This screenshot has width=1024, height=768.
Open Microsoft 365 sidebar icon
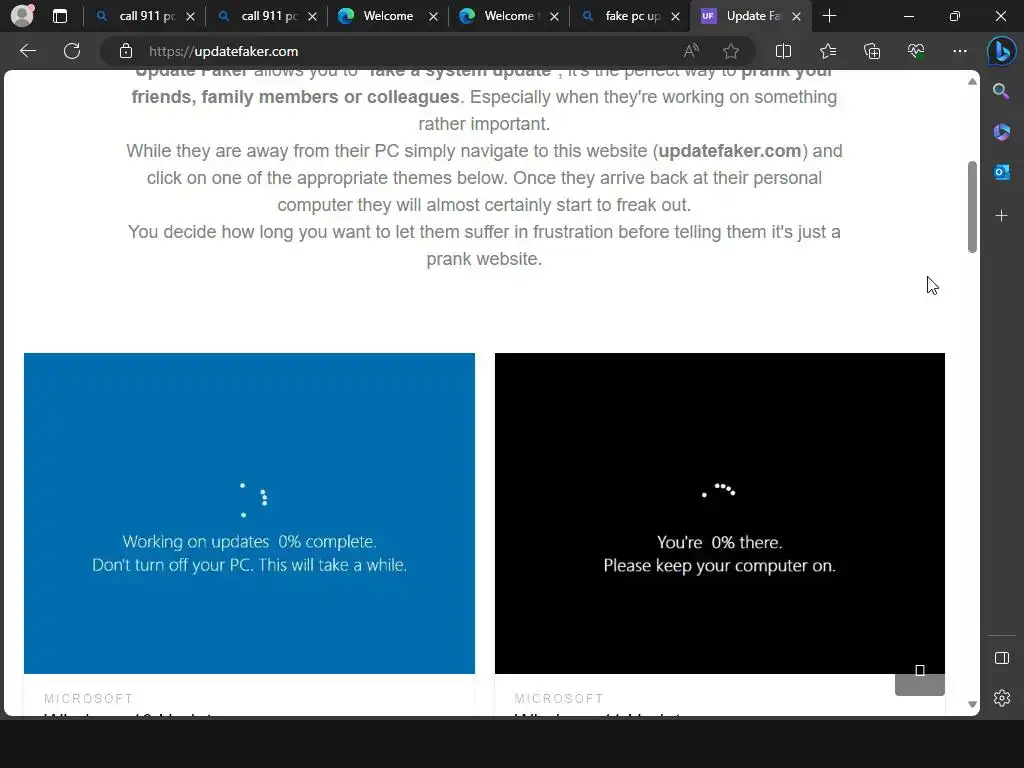click(1001, 133)
